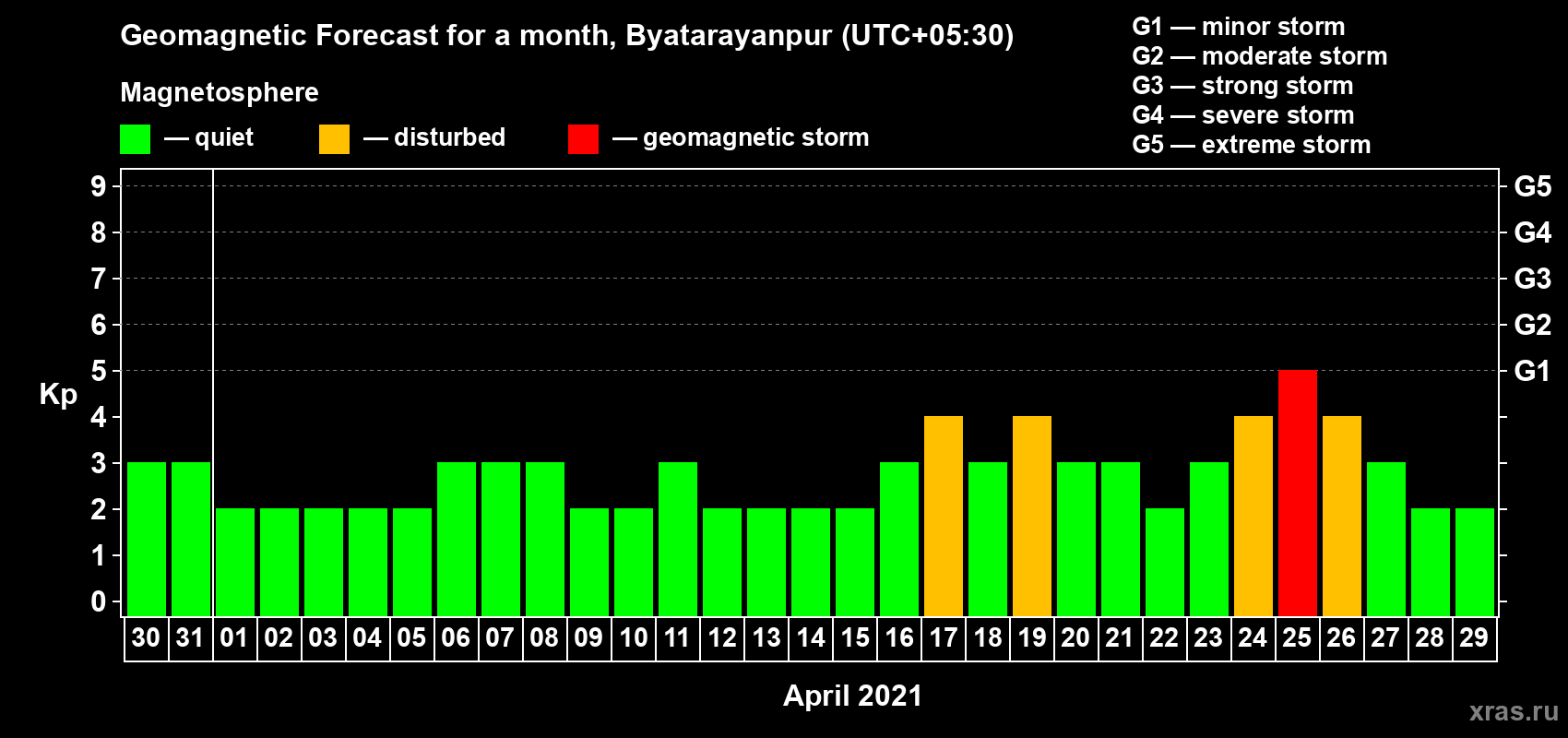Click the Kp axis title
Image resolution: width=1568 pixels, height=738 pixels.
(58, 395)
